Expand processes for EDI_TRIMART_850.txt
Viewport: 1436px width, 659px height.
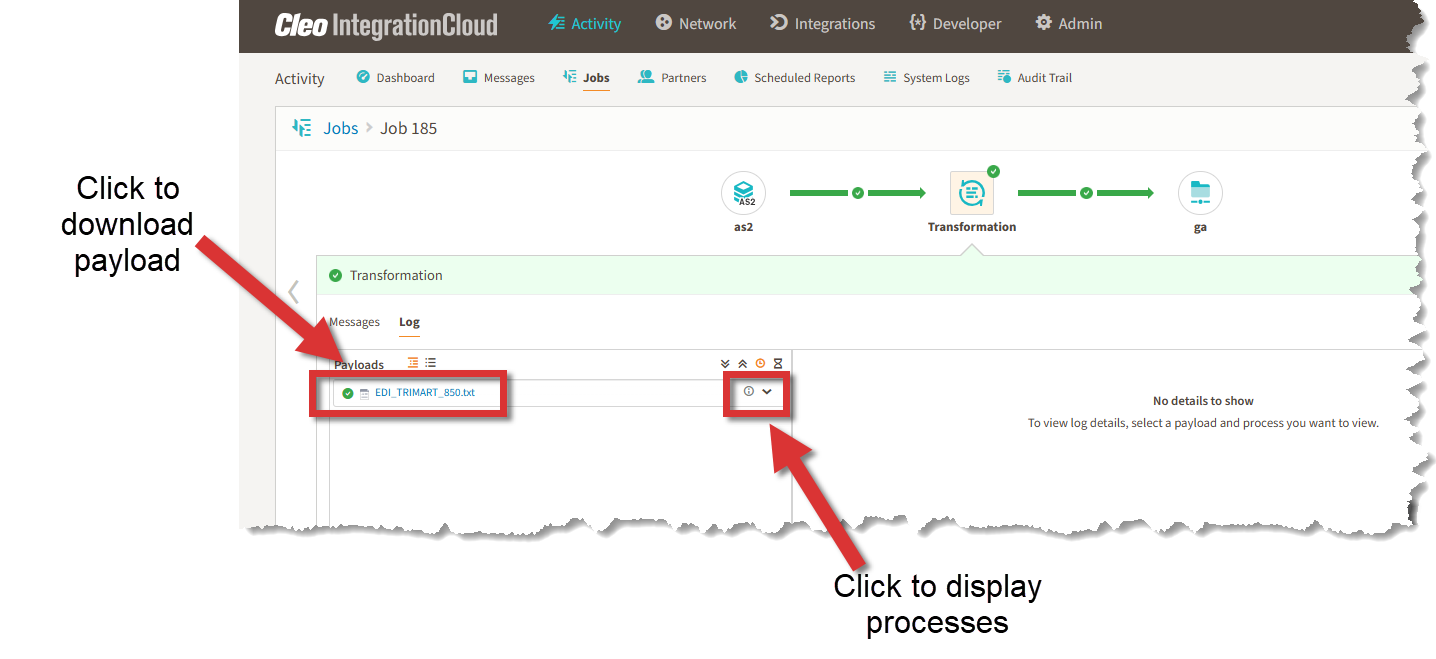tap(767, 392)
